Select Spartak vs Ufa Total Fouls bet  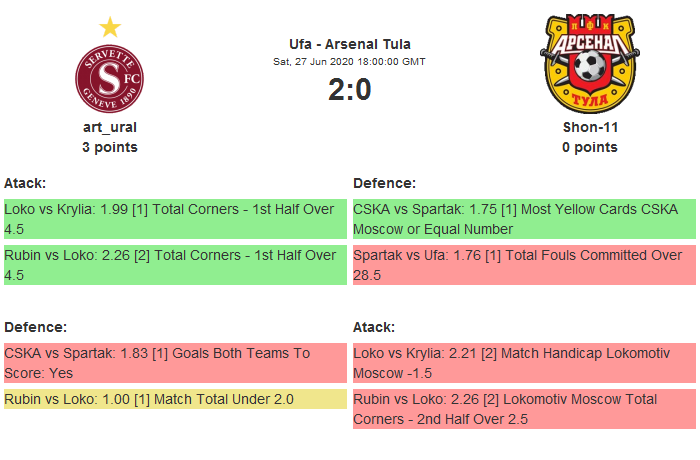[x=523, y=265]
